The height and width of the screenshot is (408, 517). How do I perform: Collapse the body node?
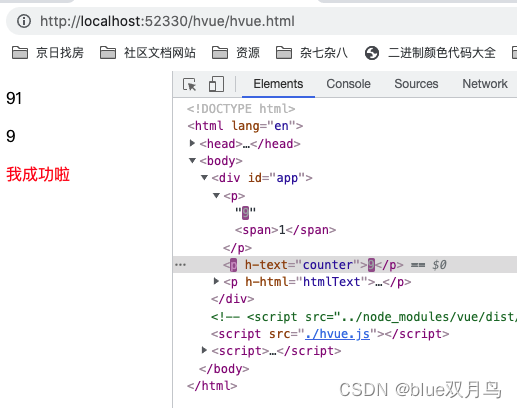tap(192, 161)
